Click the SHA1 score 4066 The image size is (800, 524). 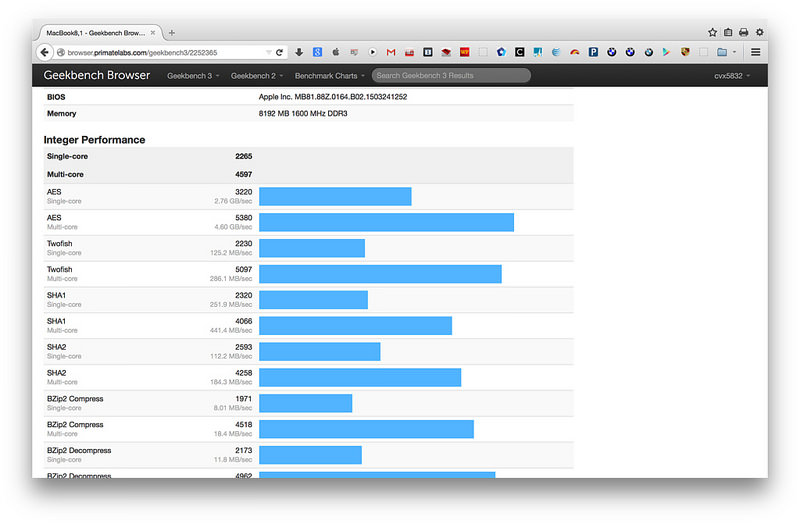pos(243,321)
